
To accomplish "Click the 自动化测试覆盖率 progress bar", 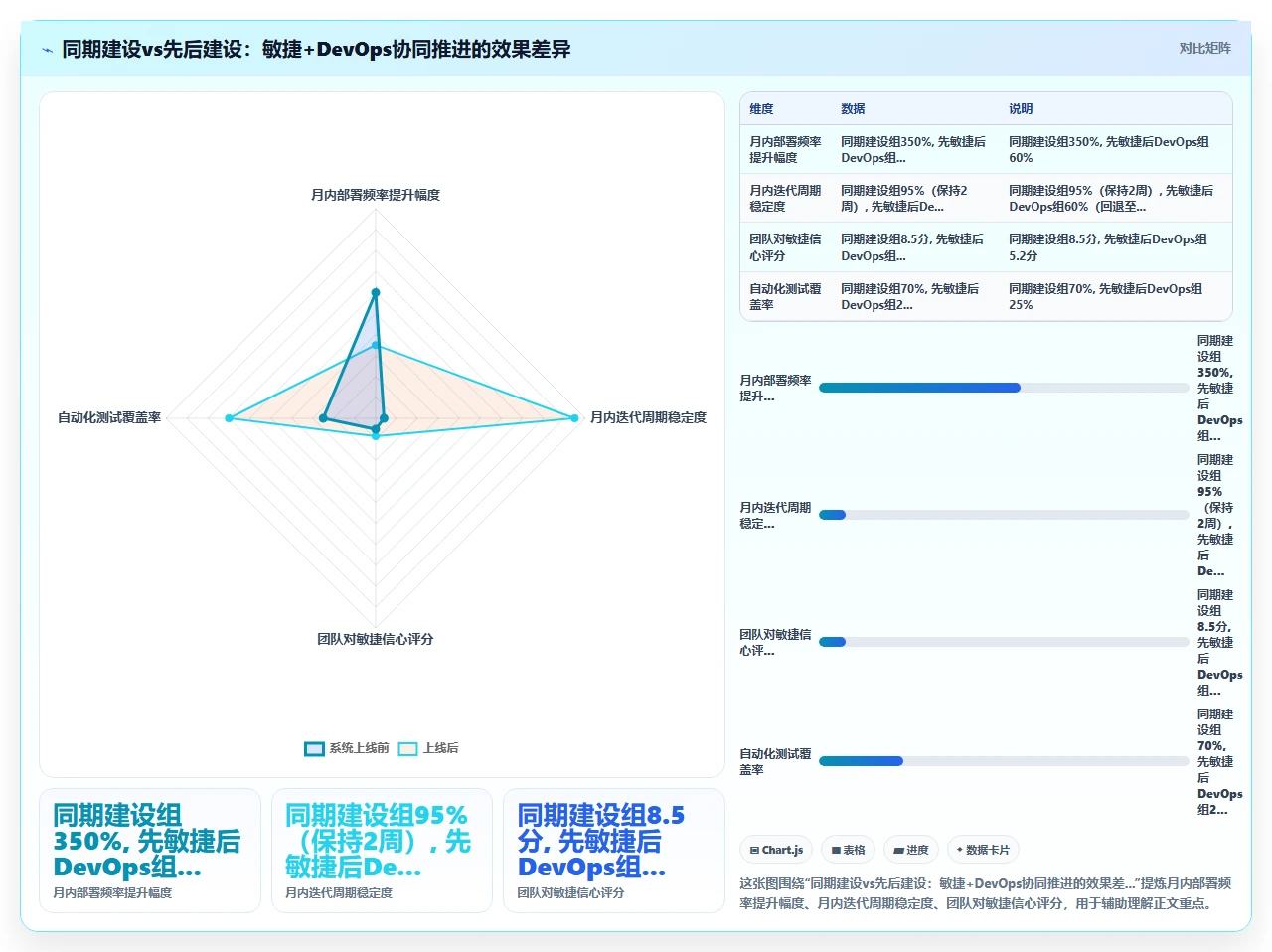I will pos(1004,761).
